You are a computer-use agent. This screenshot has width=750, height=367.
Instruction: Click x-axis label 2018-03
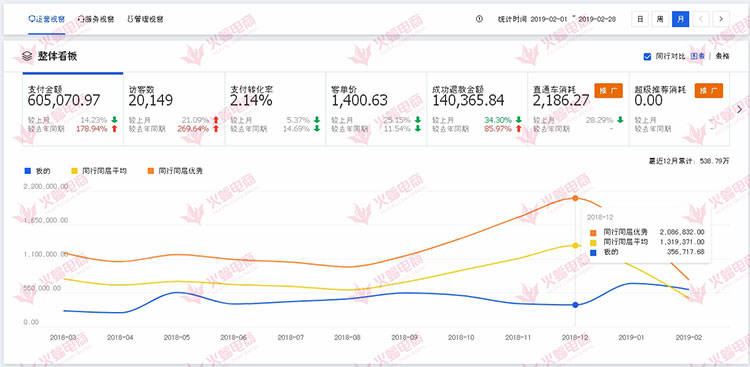pos(64,337)
